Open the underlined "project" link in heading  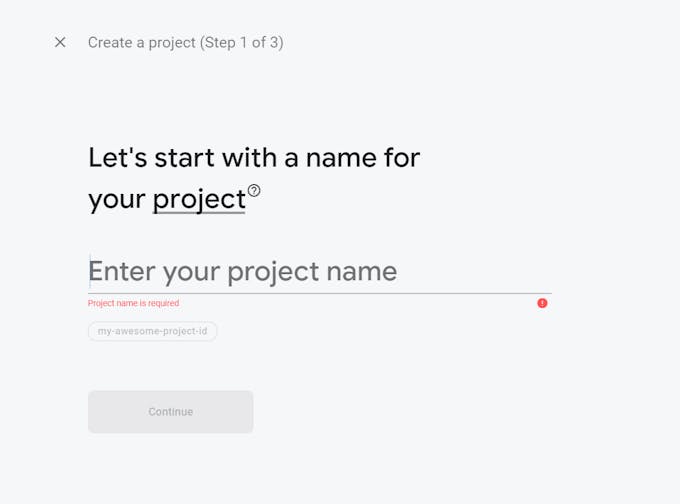[198, 199]
